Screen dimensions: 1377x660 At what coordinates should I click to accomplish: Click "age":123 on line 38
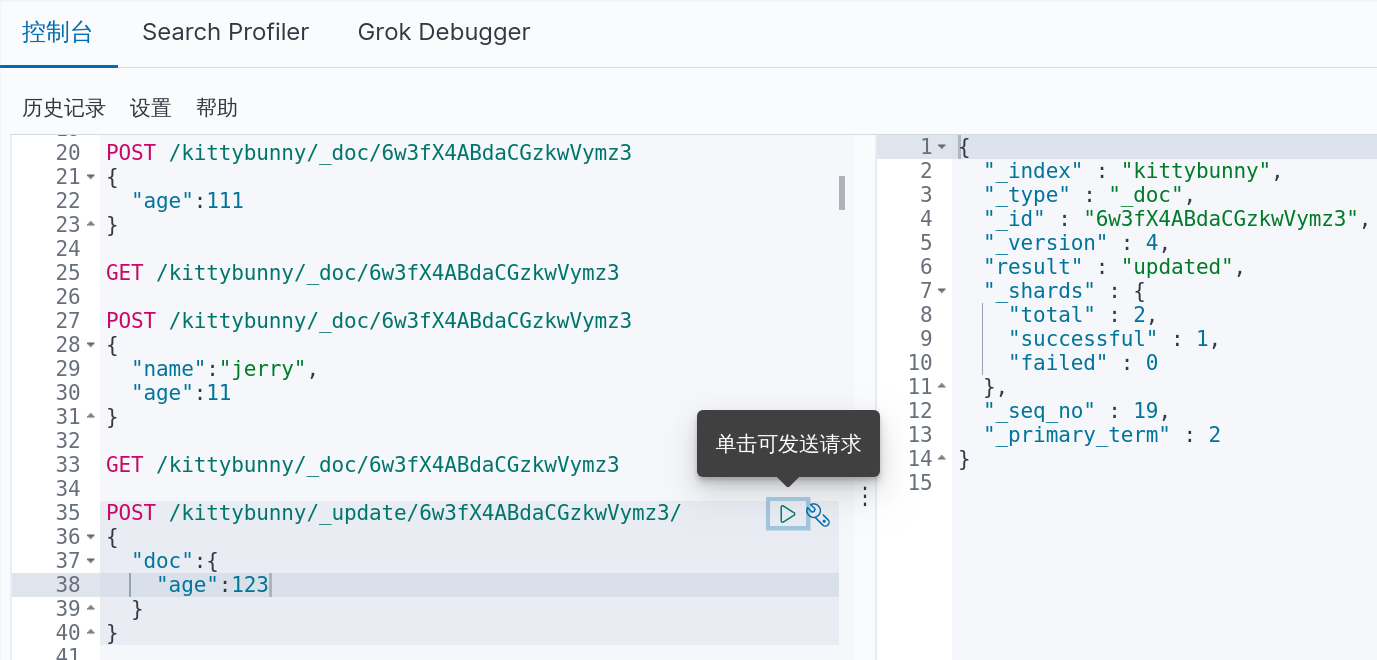[x=212, y=585]
